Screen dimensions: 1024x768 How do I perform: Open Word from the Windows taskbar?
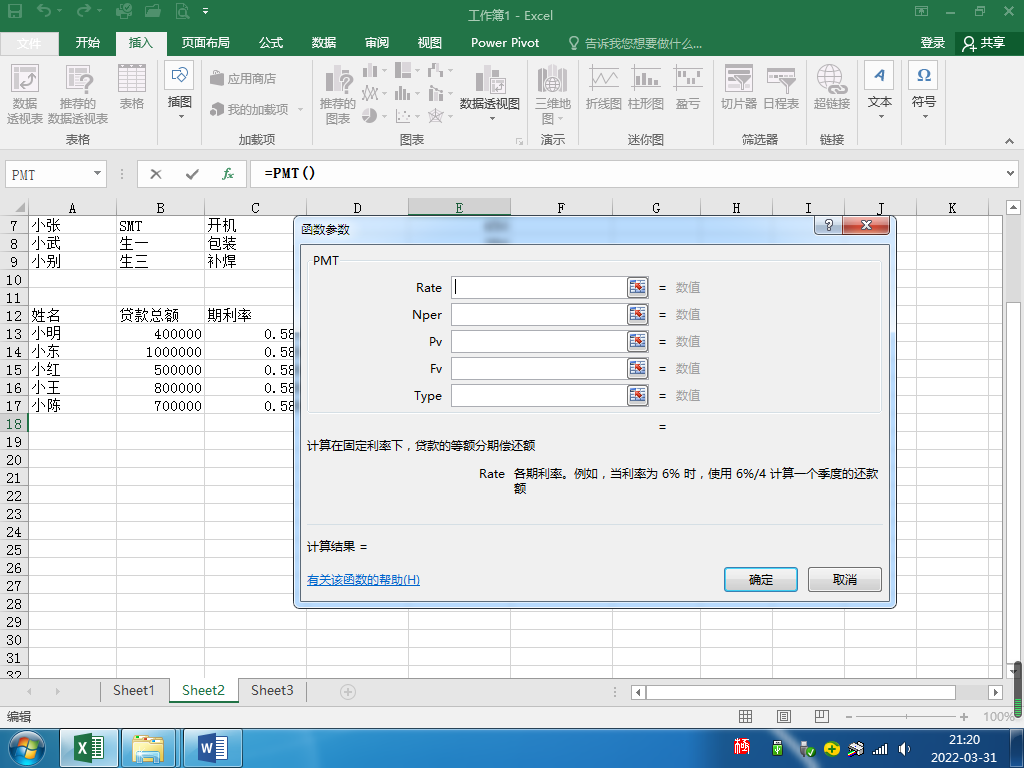pyautogui.click(x=213, y=748)
